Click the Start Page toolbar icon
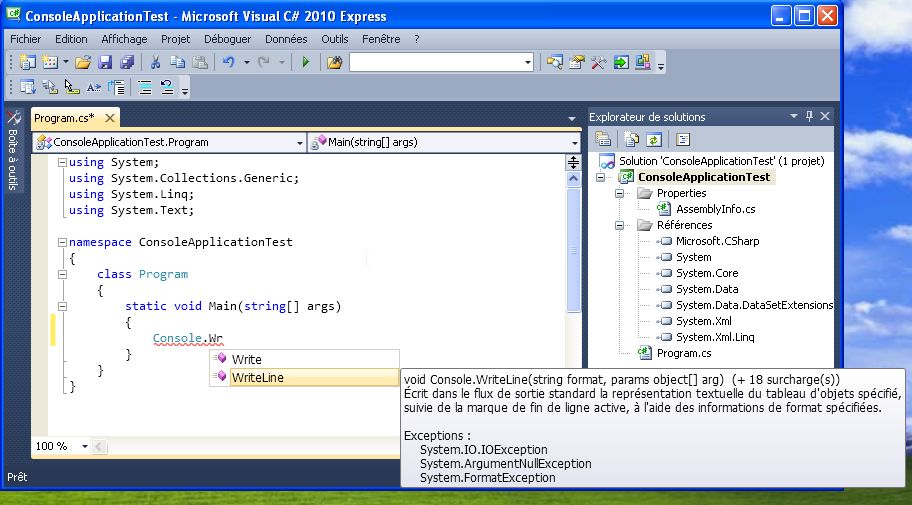Viewport: 912px width, 505px height. (621, 62)
